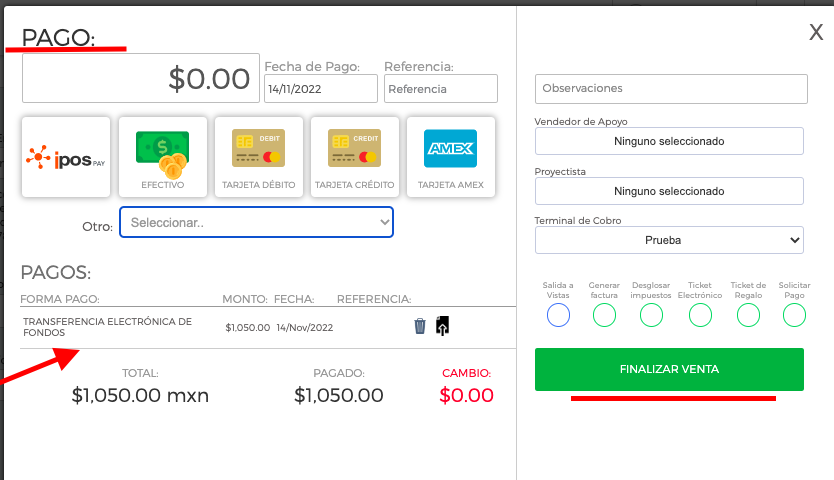Open the Proyectista selector
834x480 pixels.
[x=669, y=191]
